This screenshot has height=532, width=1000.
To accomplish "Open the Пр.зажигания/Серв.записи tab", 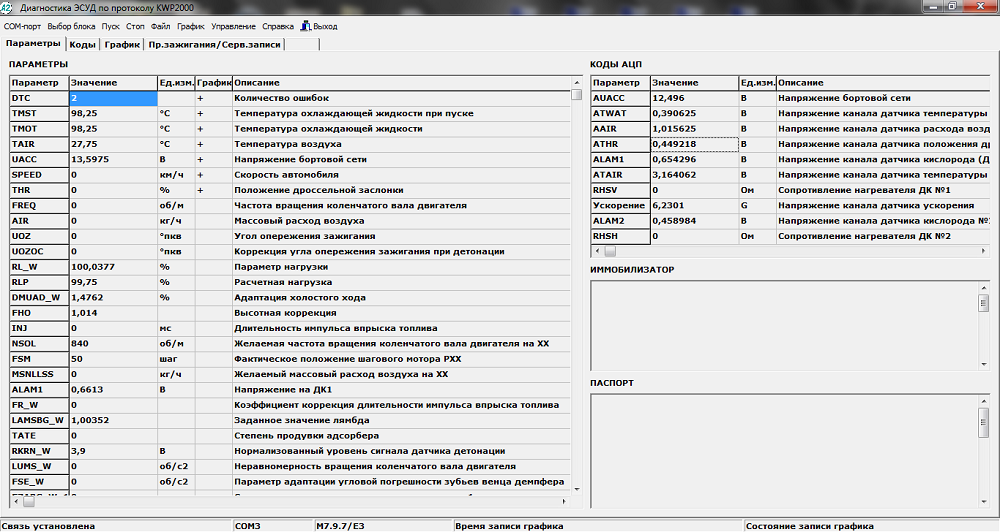I will [215, 44].
